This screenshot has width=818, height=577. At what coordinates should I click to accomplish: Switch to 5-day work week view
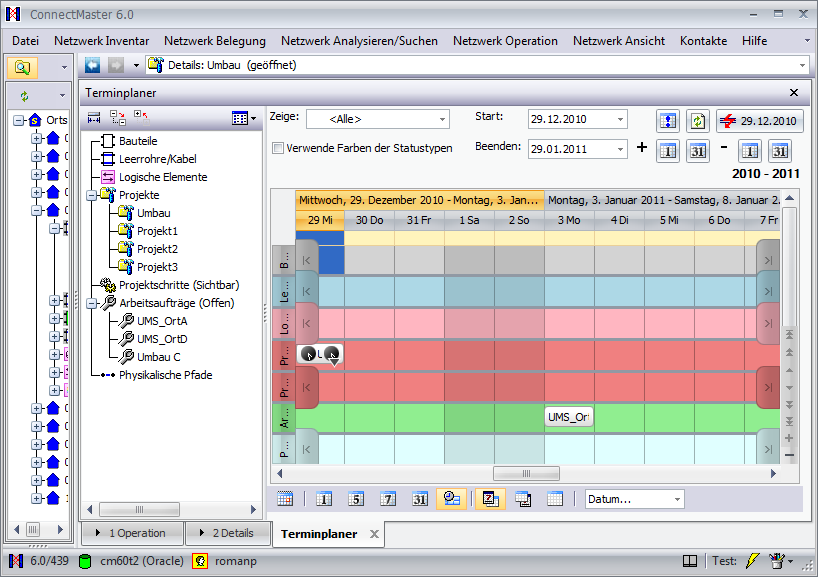click(x=356, y=499)
